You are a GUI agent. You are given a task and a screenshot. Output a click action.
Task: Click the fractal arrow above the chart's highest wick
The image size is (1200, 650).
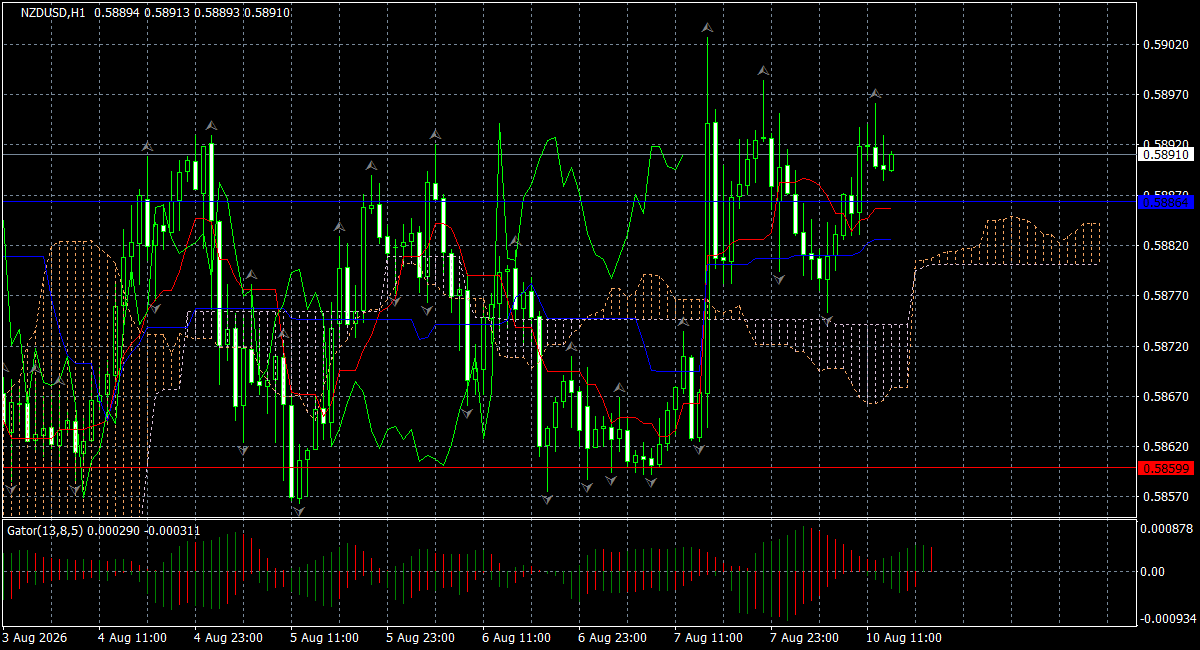pyautogui.click(x=707, y=27)
